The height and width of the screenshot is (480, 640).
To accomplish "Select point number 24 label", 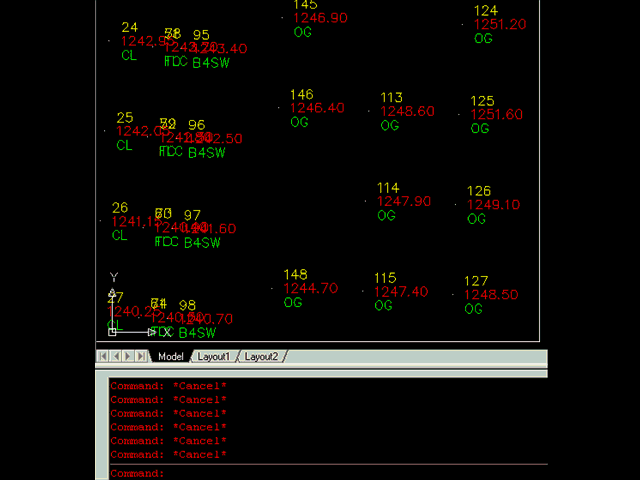I will coord(129,27).
